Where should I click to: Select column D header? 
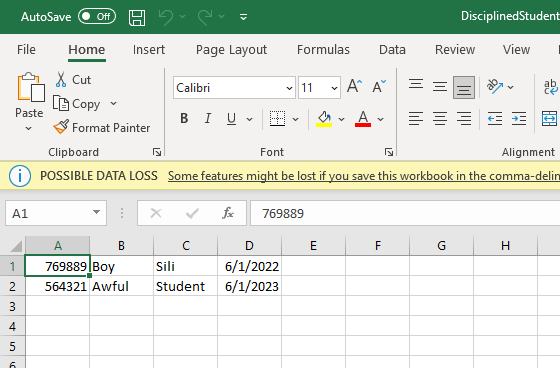pyautogui.click(x=249, y=246)
